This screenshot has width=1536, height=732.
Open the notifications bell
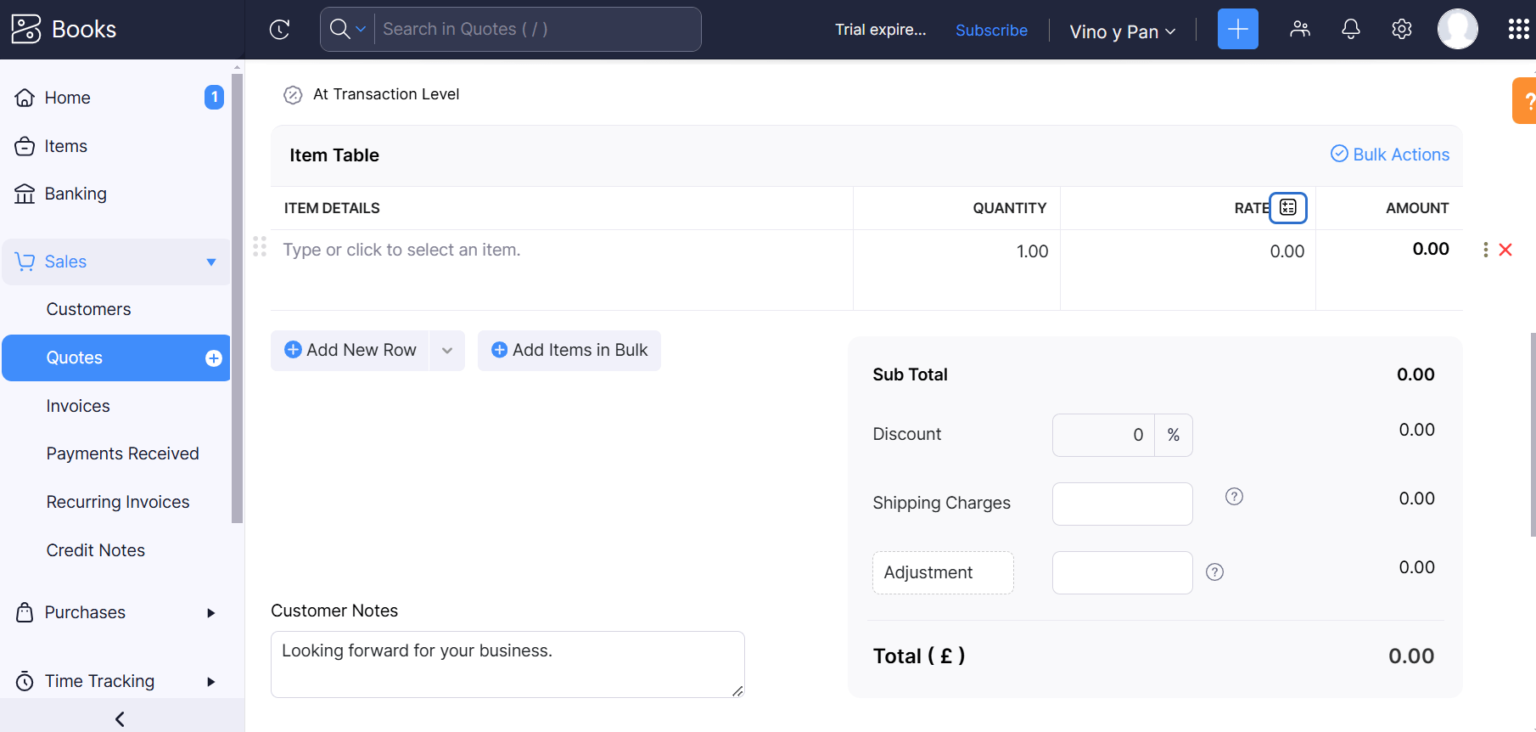click(1350, 29)
